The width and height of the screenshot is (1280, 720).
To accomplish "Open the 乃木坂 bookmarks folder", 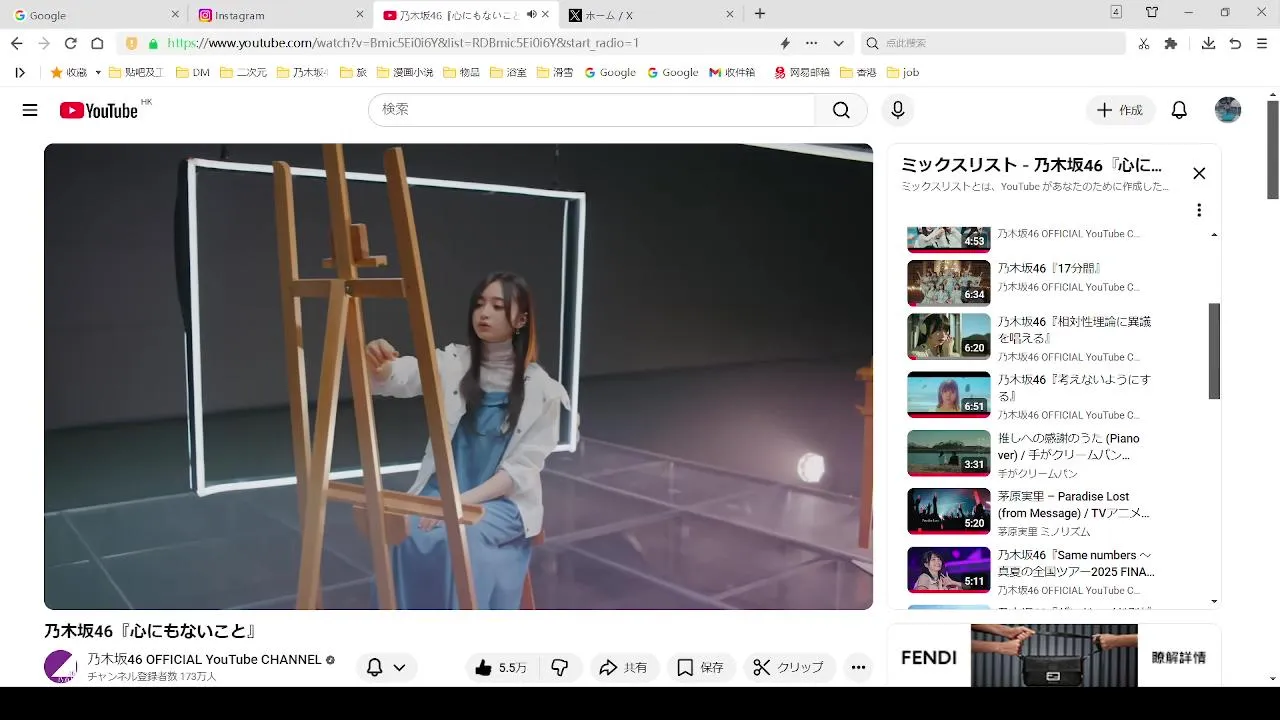I will click(301, 72).
